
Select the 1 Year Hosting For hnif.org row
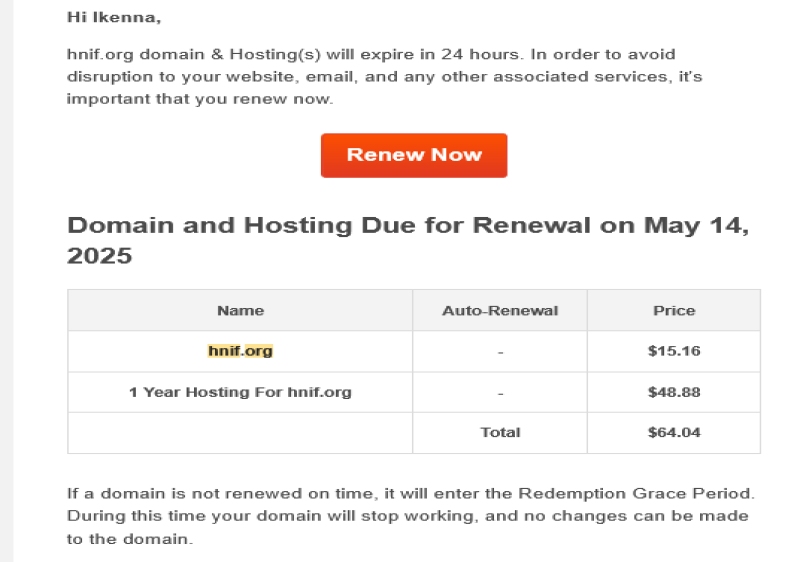pos(414,392)
